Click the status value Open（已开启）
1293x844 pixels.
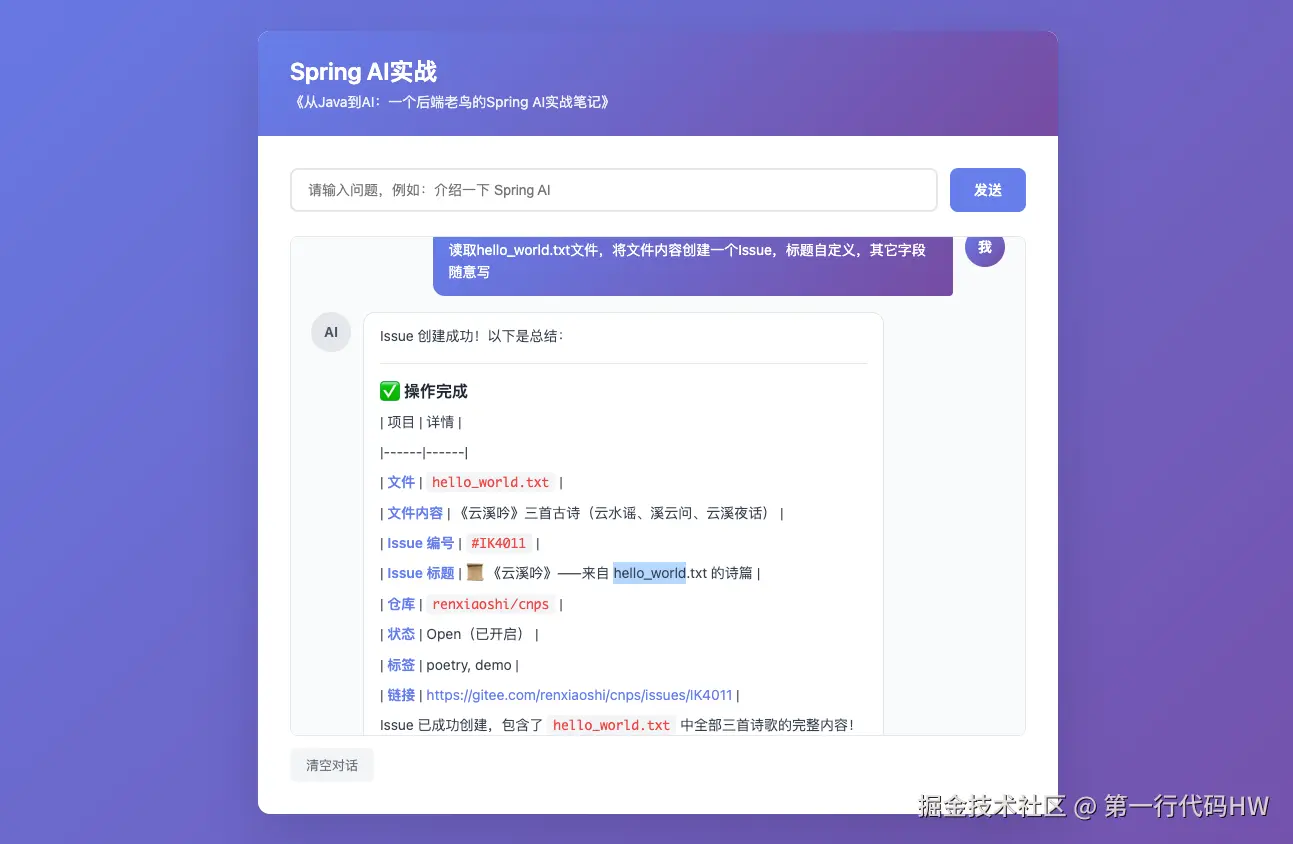[x=479, y=634]
